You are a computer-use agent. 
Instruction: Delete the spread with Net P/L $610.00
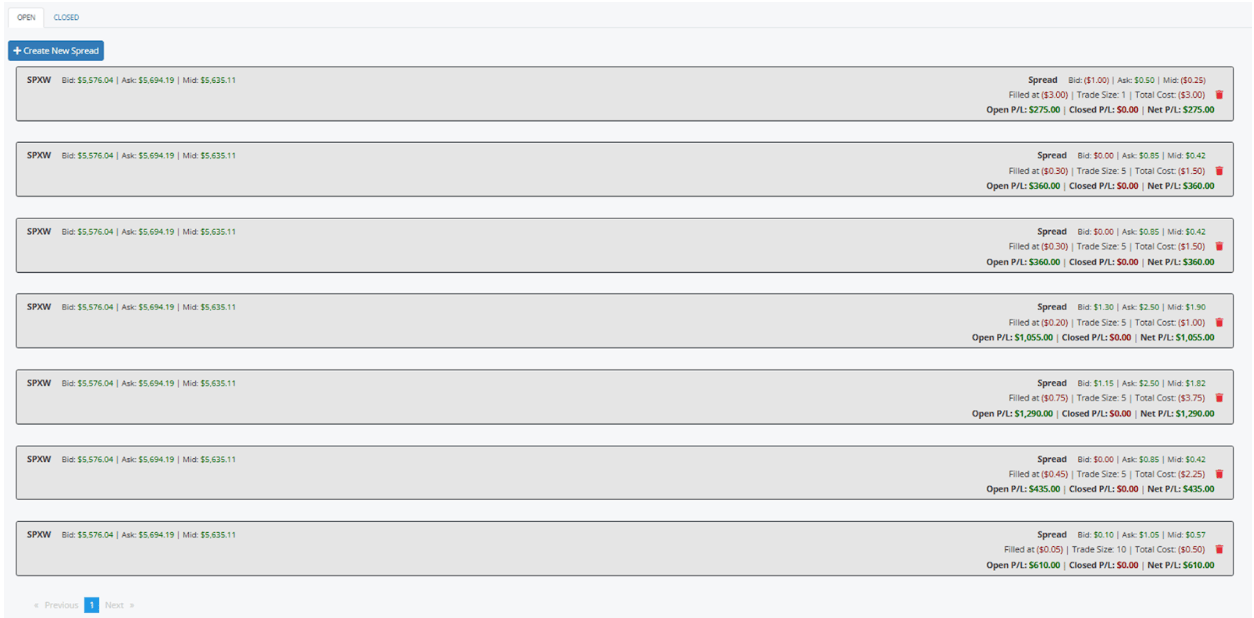(x=1219, y=549)
